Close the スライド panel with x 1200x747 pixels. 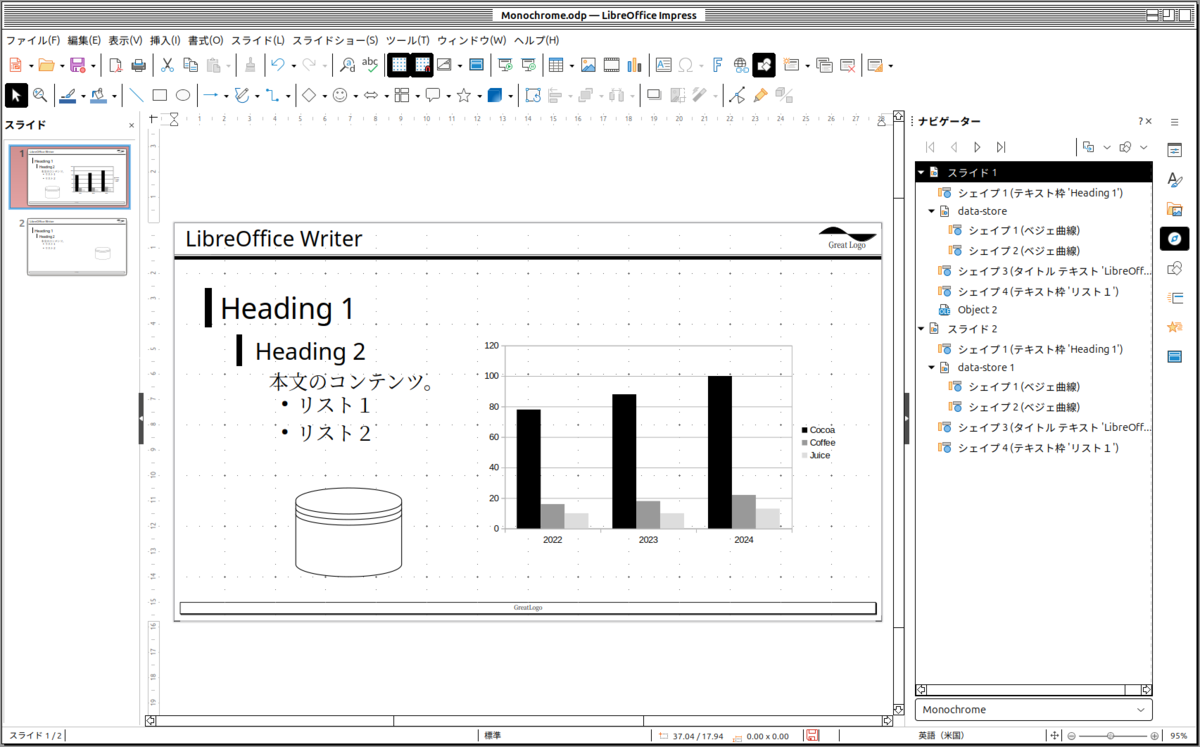[132, 125]
